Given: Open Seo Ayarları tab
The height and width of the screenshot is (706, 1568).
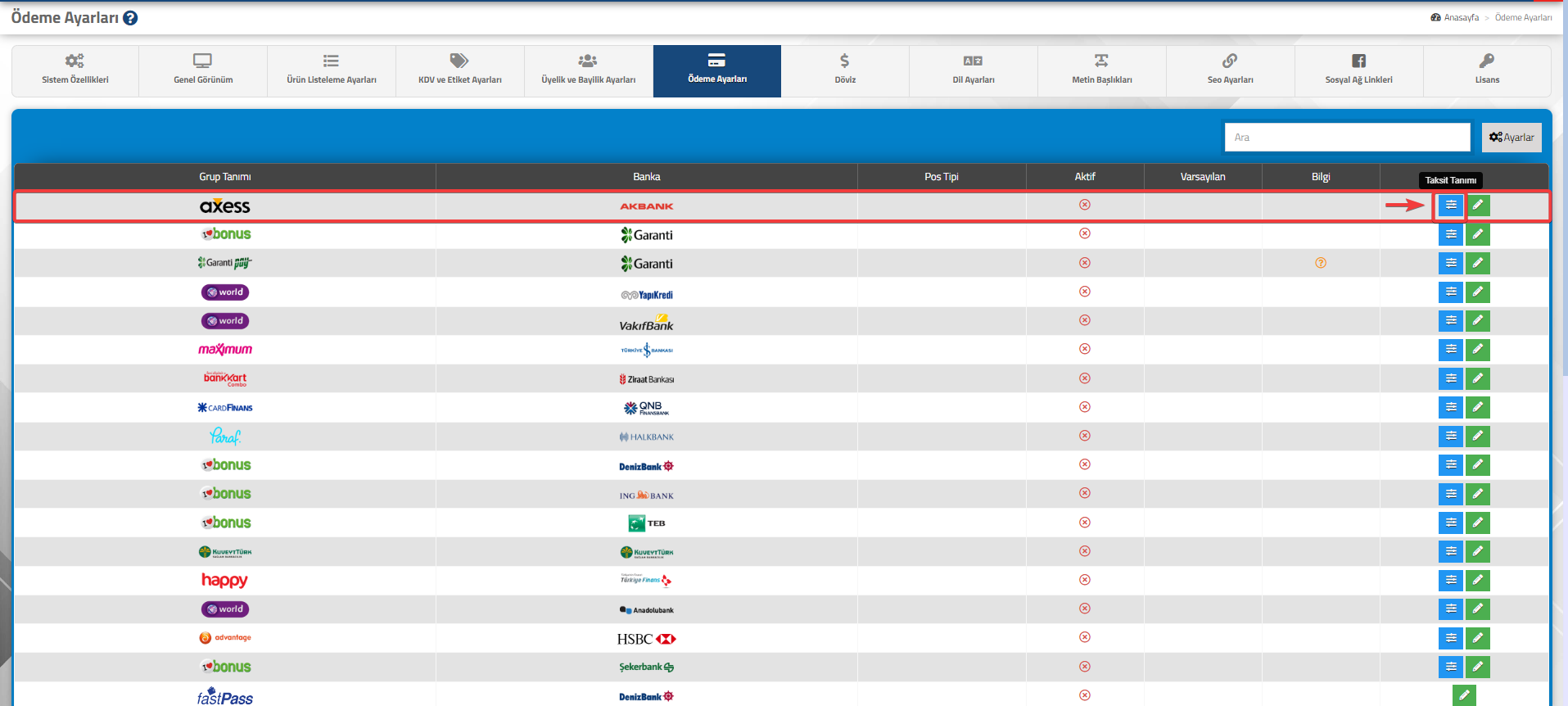Looking at the screenshot, I should click(x=1231, y=71).
